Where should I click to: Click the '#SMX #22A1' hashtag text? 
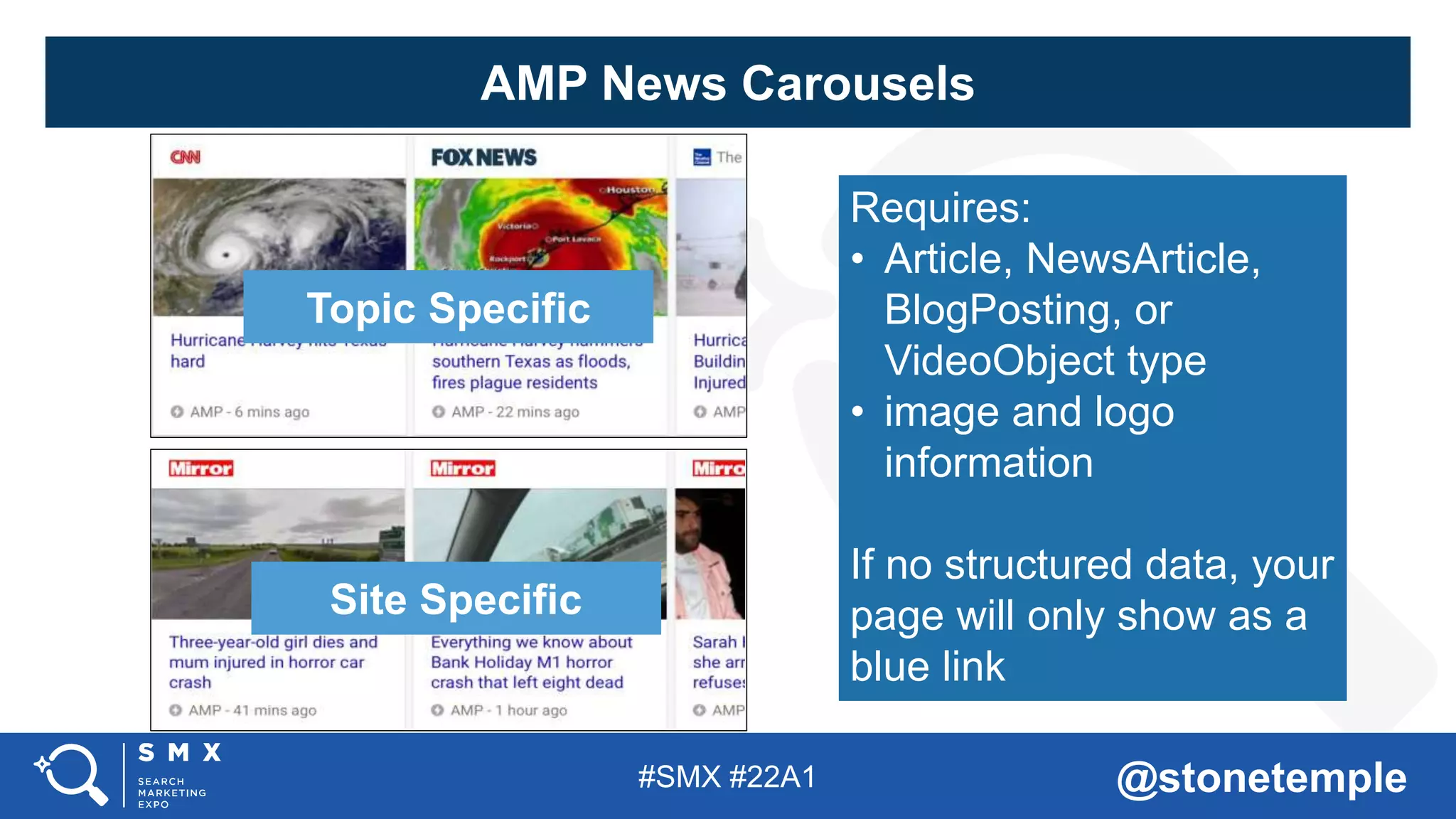(x=727, y=777)
